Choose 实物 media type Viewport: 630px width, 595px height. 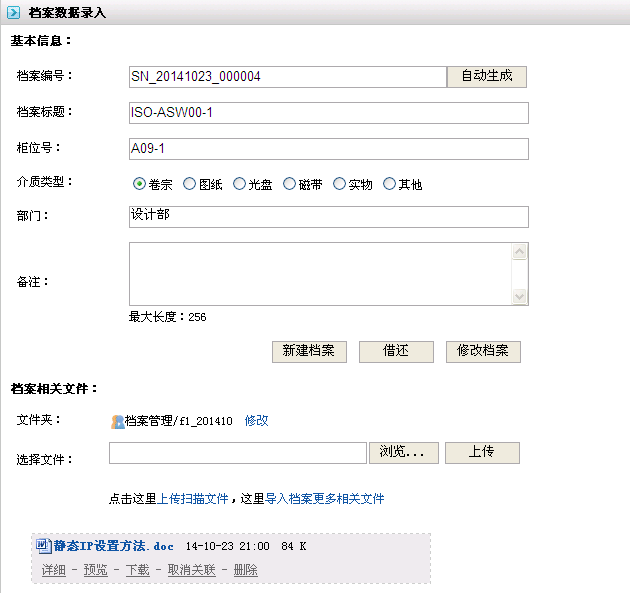coord(339,184)
